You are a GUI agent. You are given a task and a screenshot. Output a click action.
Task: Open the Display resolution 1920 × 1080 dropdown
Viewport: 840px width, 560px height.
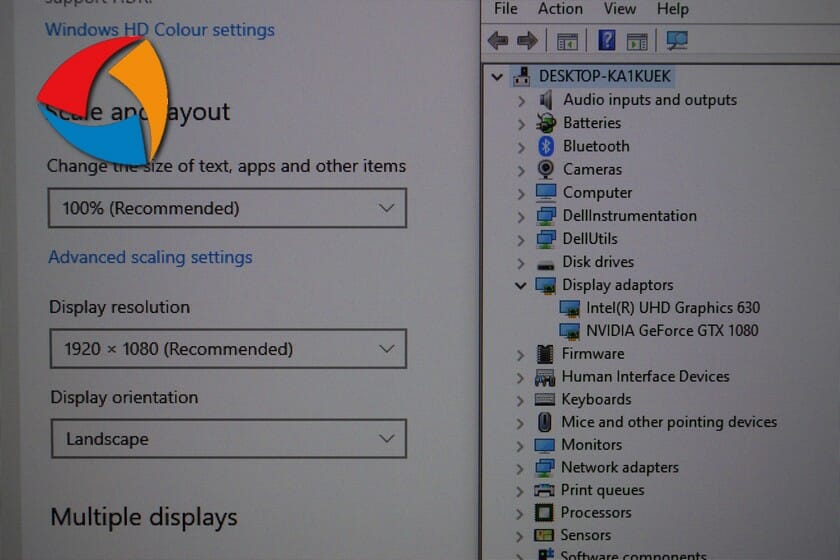(x=228, y=349)
